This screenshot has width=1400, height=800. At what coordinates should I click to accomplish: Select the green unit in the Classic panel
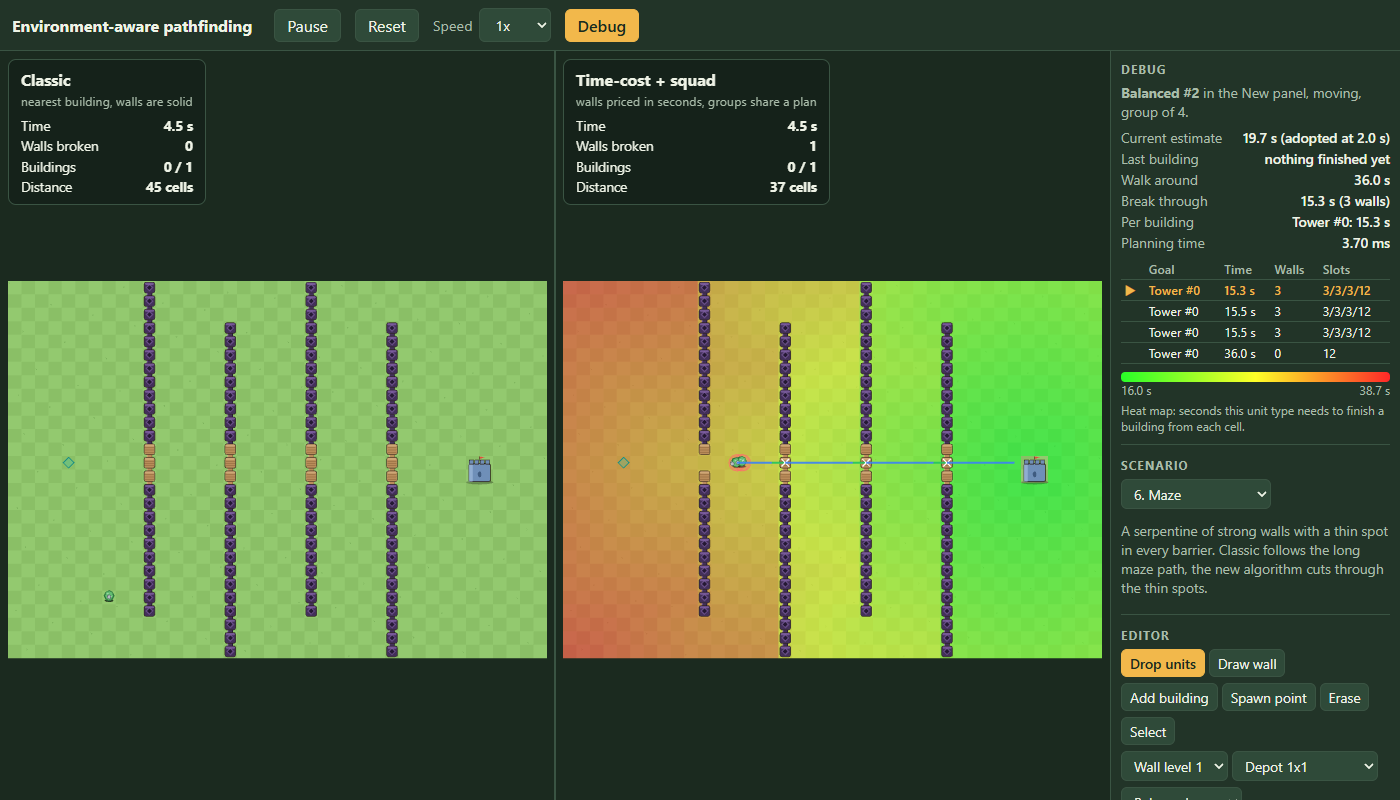pyautogui.click(x=109, y=596)
